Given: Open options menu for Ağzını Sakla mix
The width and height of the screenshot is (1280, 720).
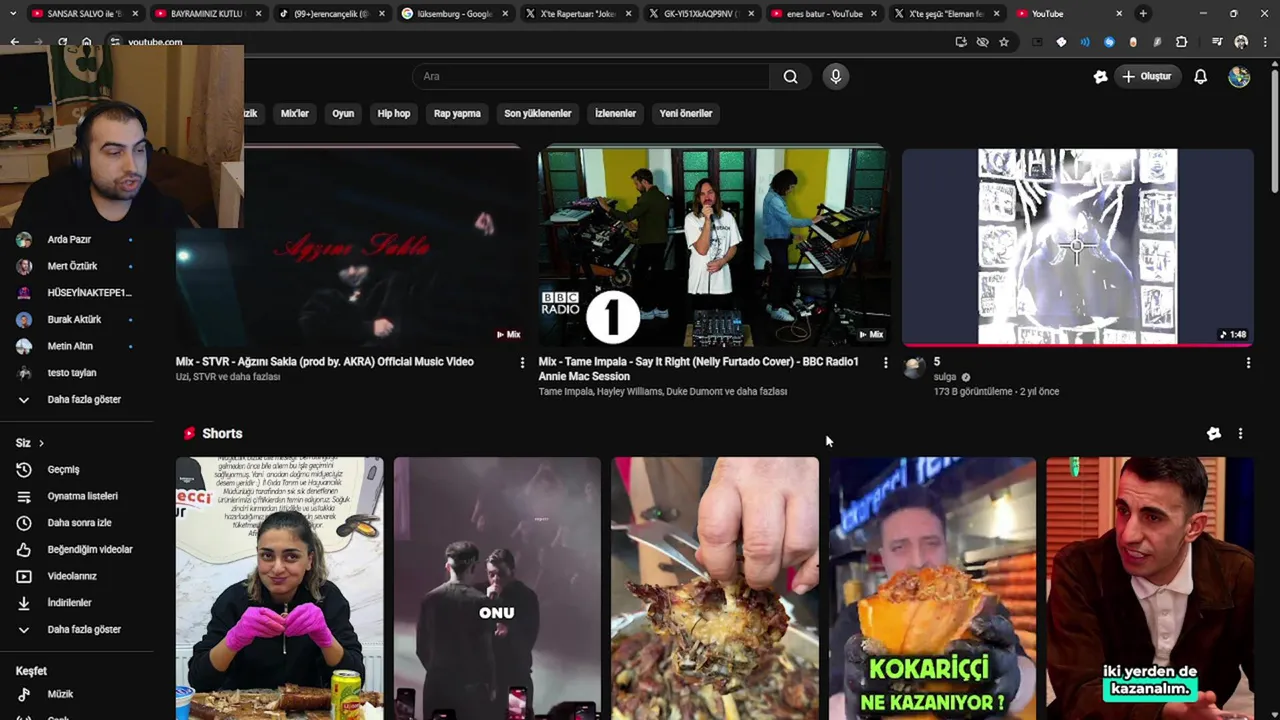Looking at the screenshot, I should tap(522, 363).
